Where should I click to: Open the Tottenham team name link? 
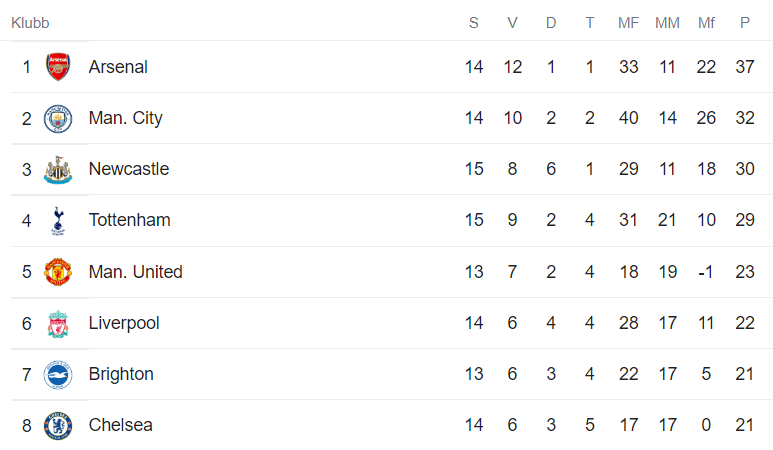[129, 220]
